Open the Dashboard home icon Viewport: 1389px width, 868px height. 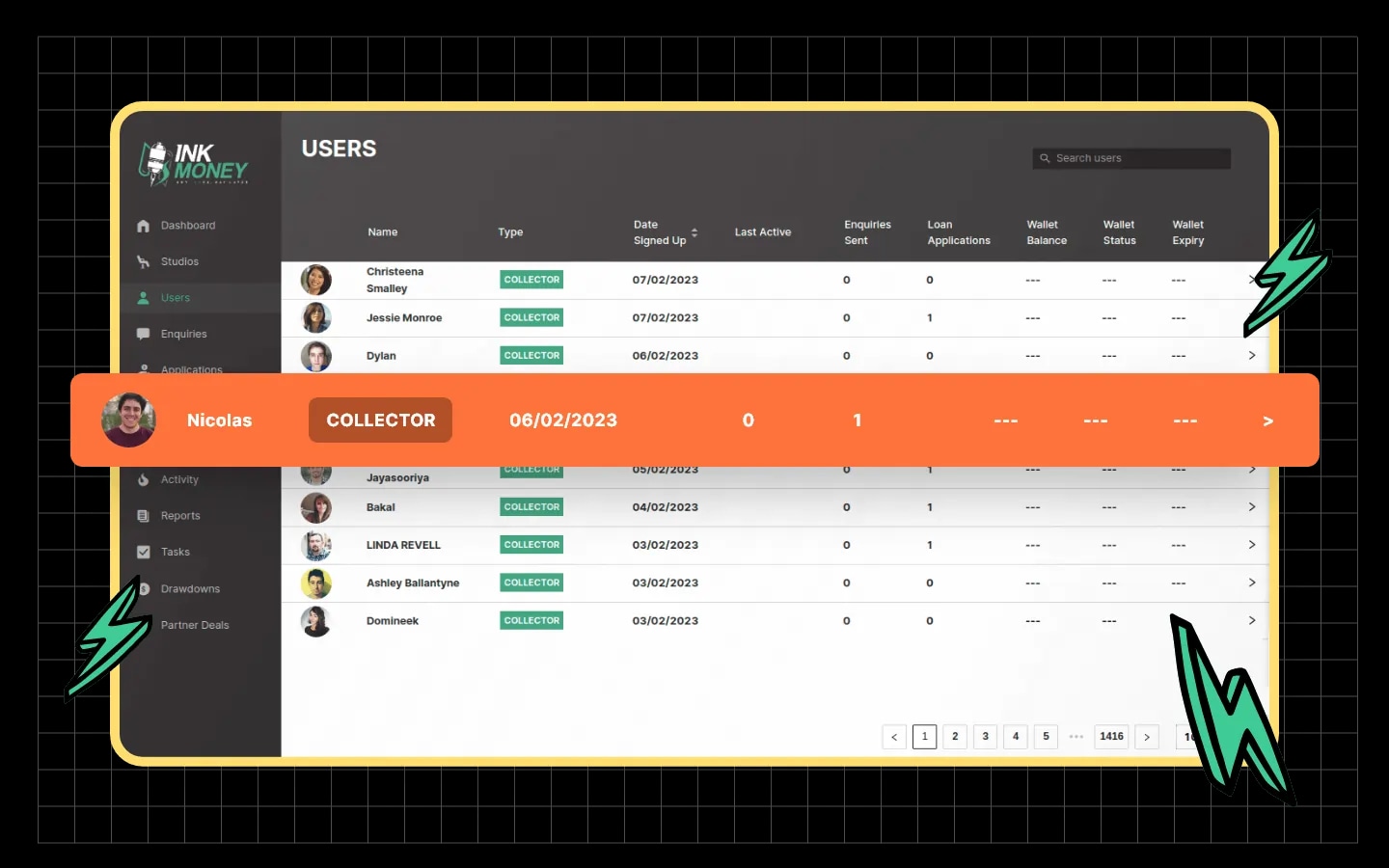coord(143,226)
